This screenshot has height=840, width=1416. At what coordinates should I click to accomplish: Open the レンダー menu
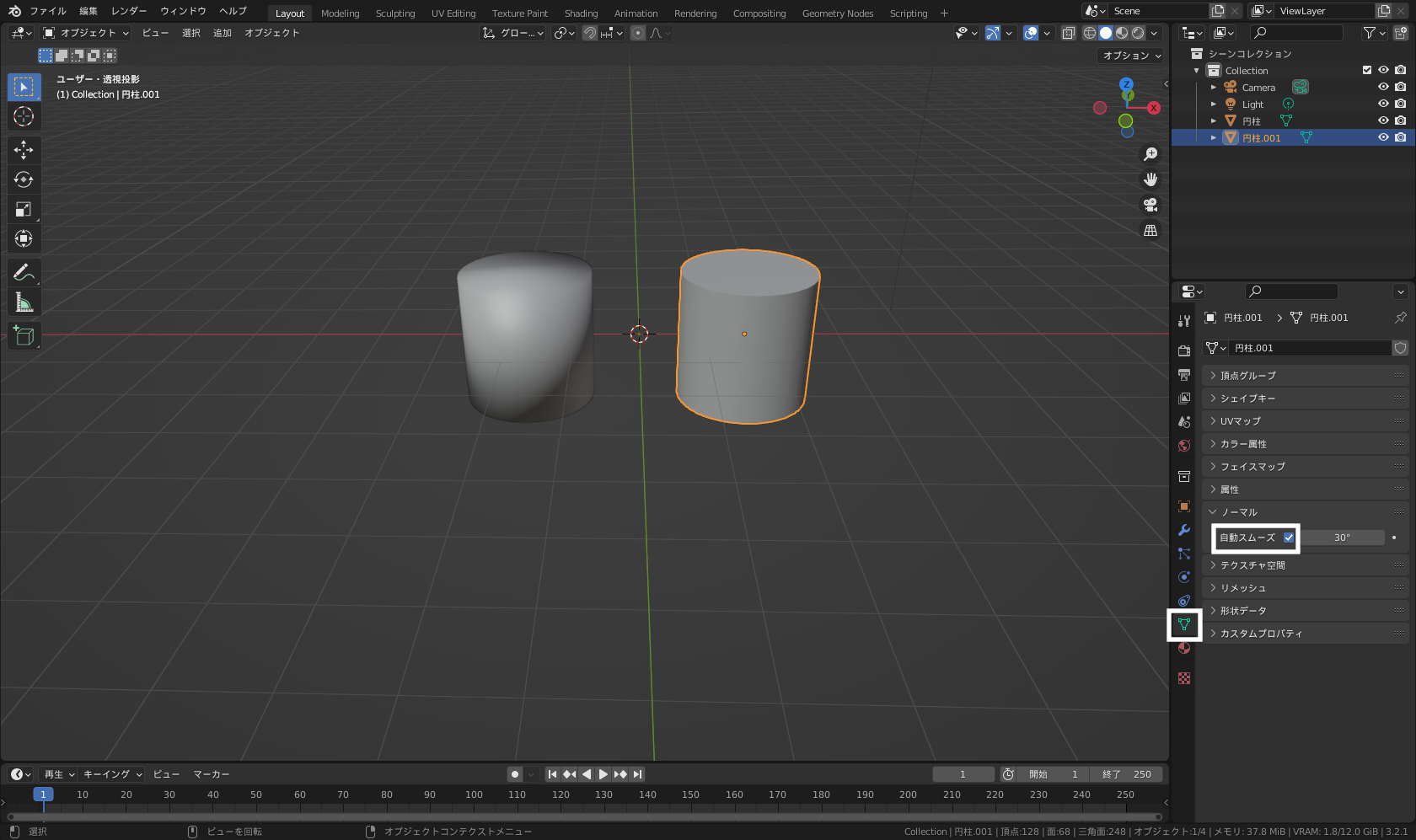coord(128,11)
